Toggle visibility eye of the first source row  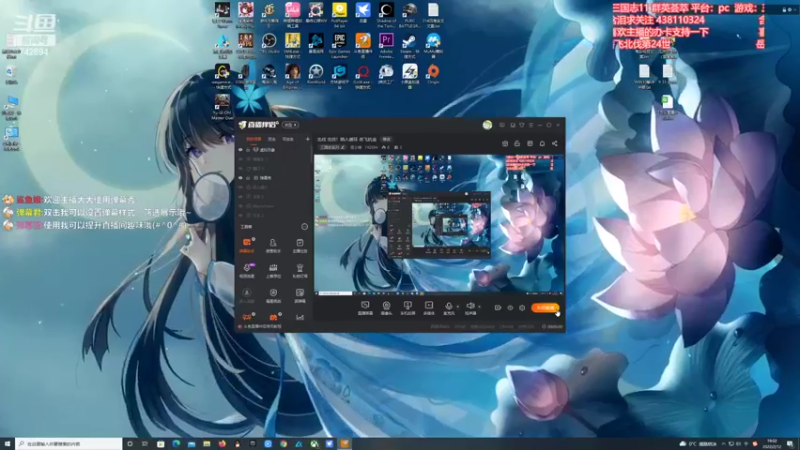click(x=240, y=150)
